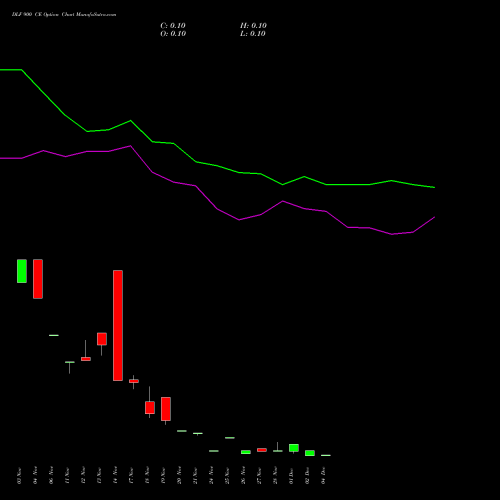Click the '19 Nov' date label
This screenshot has width=500, height=500.
(x=163, y=476)
